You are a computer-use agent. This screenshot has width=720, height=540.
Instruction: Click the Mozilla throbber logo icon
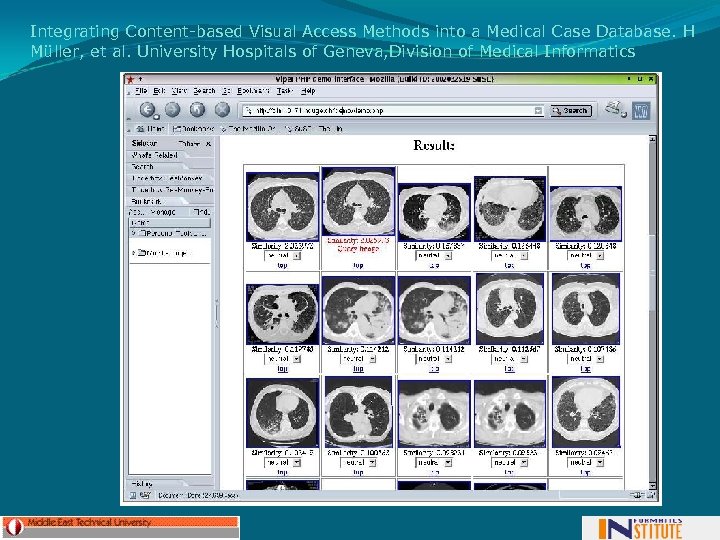click(641, 111)
